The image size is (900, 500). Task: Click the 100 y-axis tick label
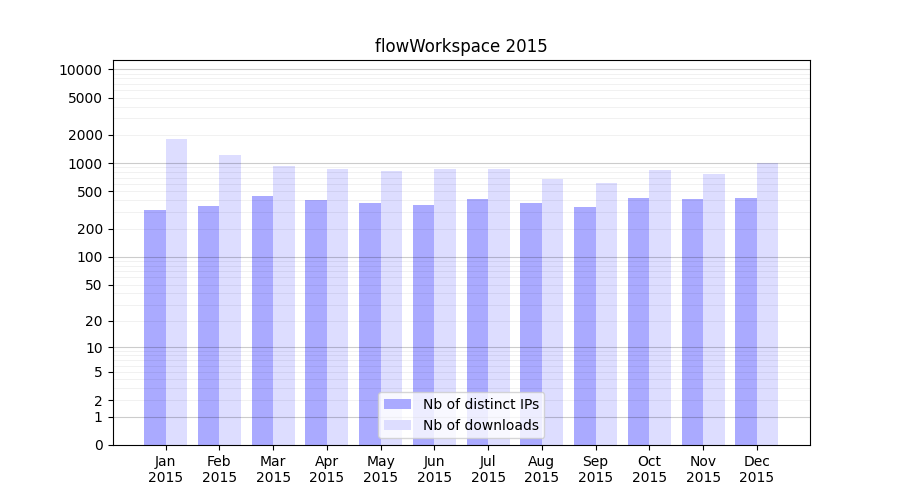(91, 257)
